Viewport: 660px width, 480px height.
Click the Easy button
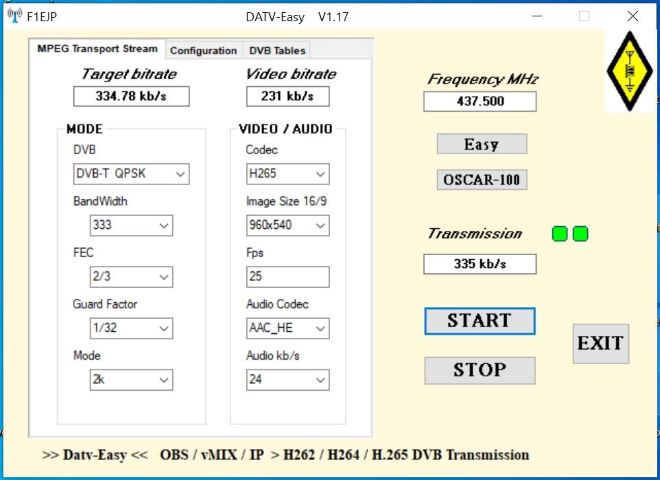pyautogui.click(x=482, y=144)
